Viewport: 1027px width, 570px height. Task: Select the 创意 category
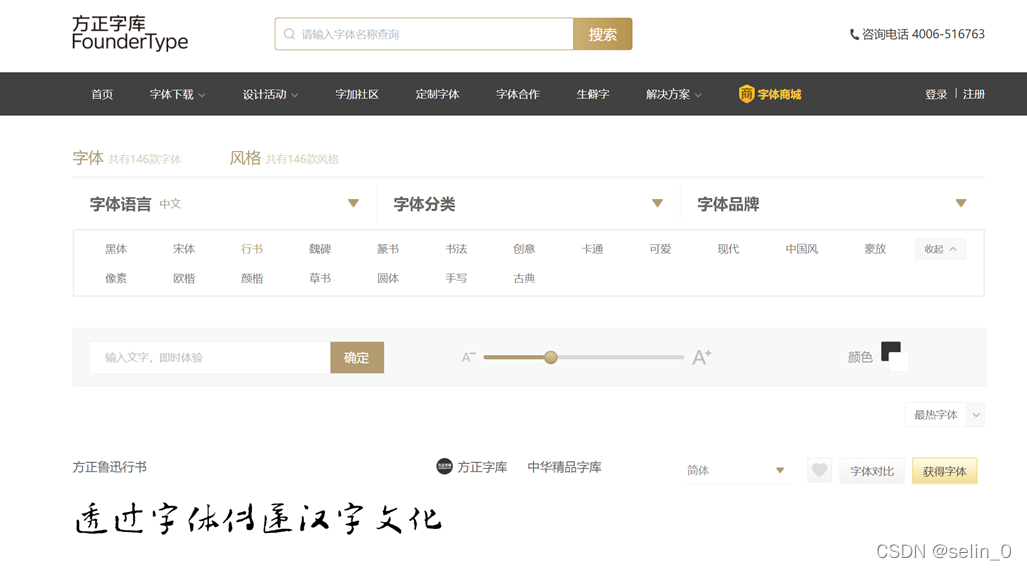(x=525, y=249)
